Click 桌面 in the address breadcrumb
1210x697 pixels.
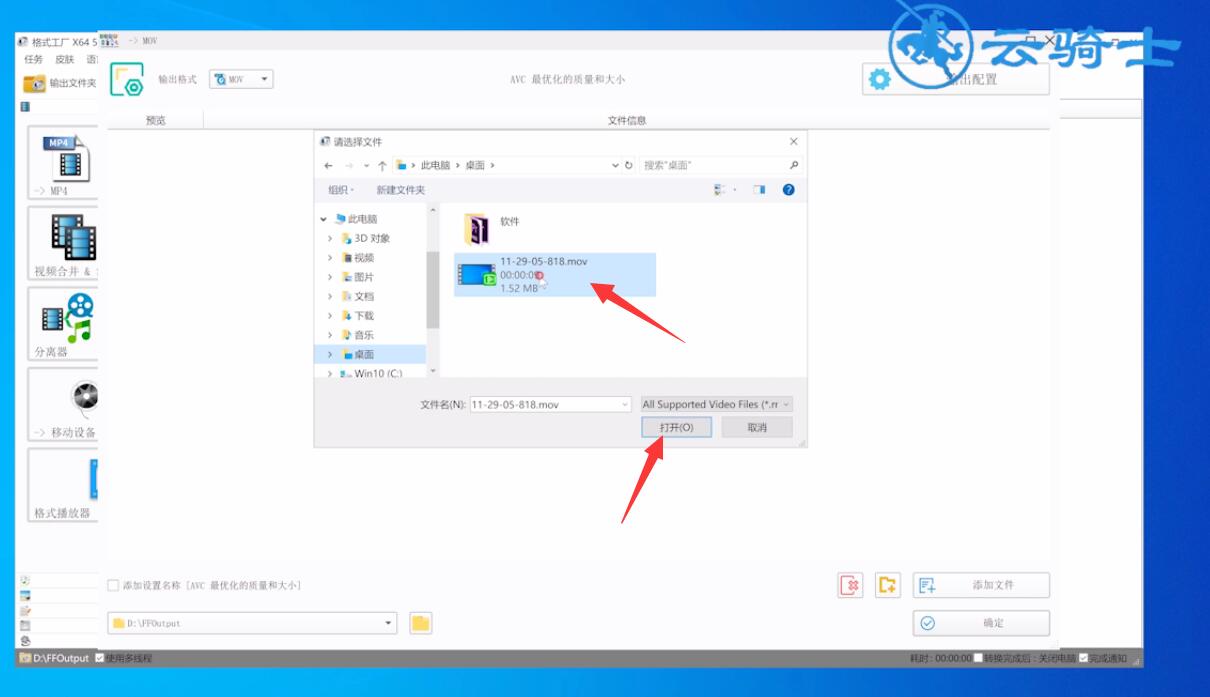(x=475, y=165)
